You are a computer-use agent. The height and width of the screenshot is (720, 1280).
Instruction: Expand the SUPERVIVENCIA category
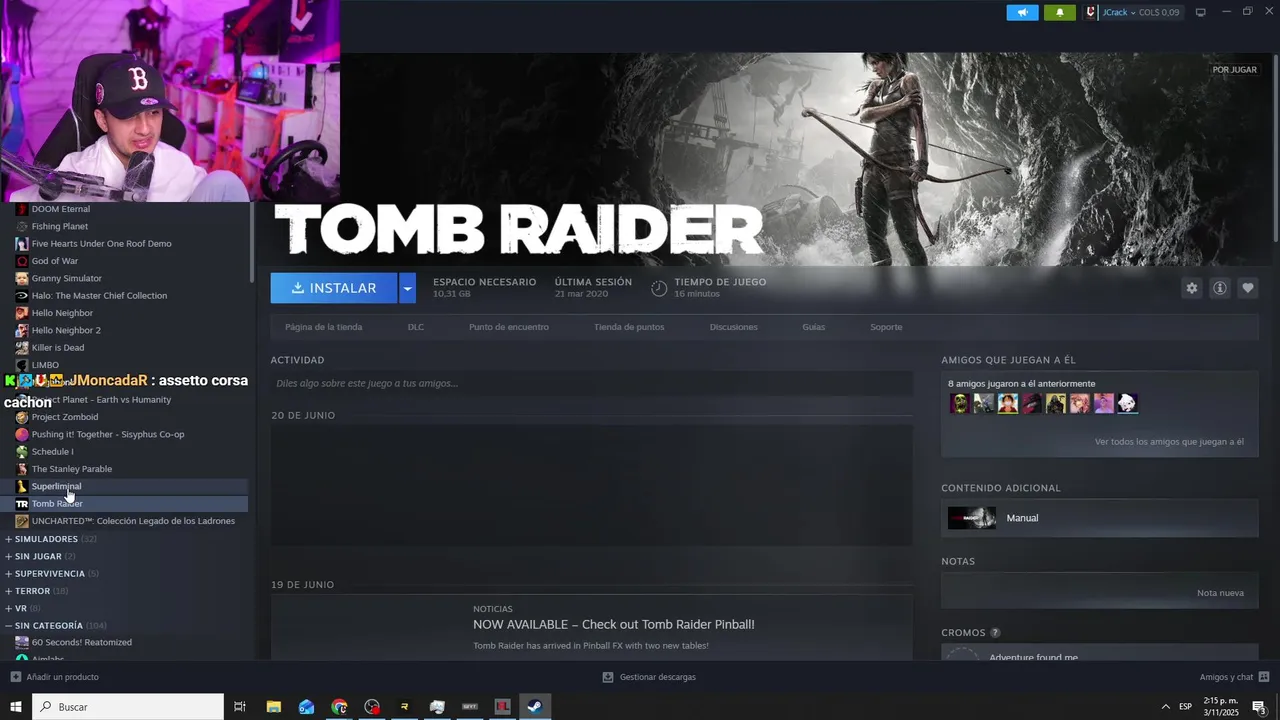9,574
